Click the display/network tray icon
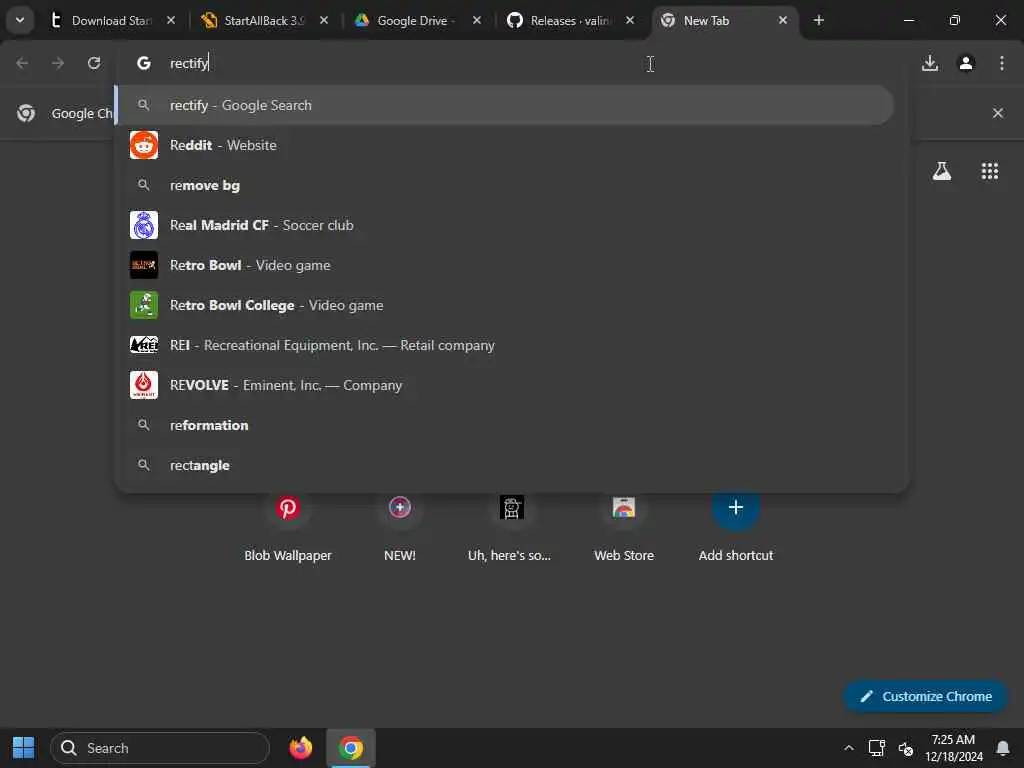 tap(876, 748)
